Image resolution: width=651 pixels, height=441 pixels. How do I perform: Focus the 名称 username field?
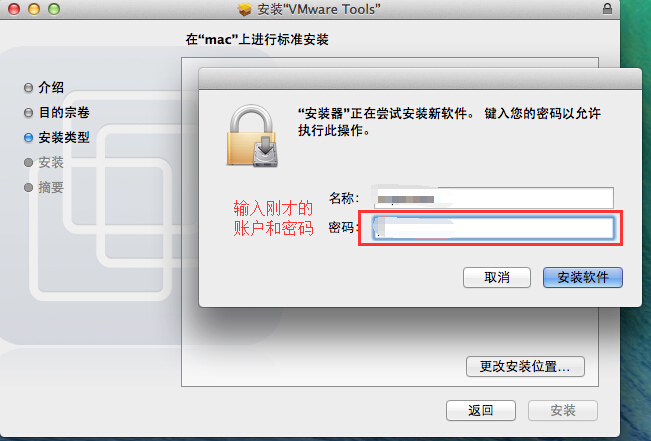tap(493, 198)
